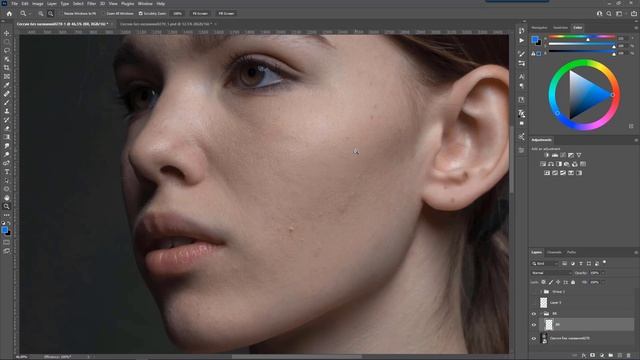The image size is (640, 360).
Task: Add a Brightness/Contrast adjustment
Action: (x=547, y=155)
